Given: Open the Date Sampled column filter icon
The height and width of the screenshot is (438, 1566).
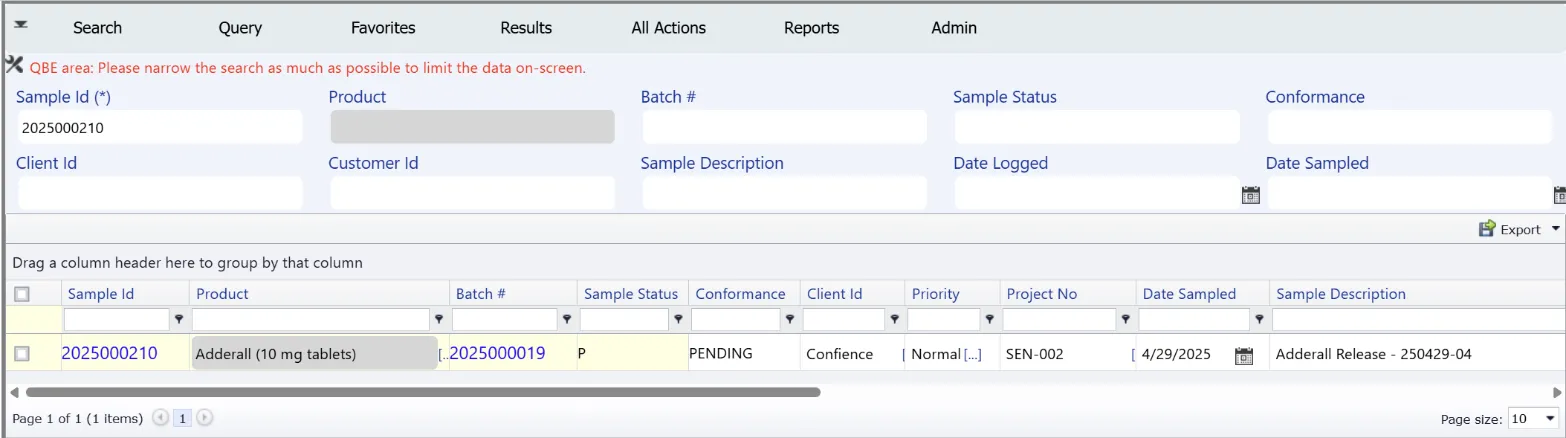Looking at the screenshot, I should click(1259, 319).
